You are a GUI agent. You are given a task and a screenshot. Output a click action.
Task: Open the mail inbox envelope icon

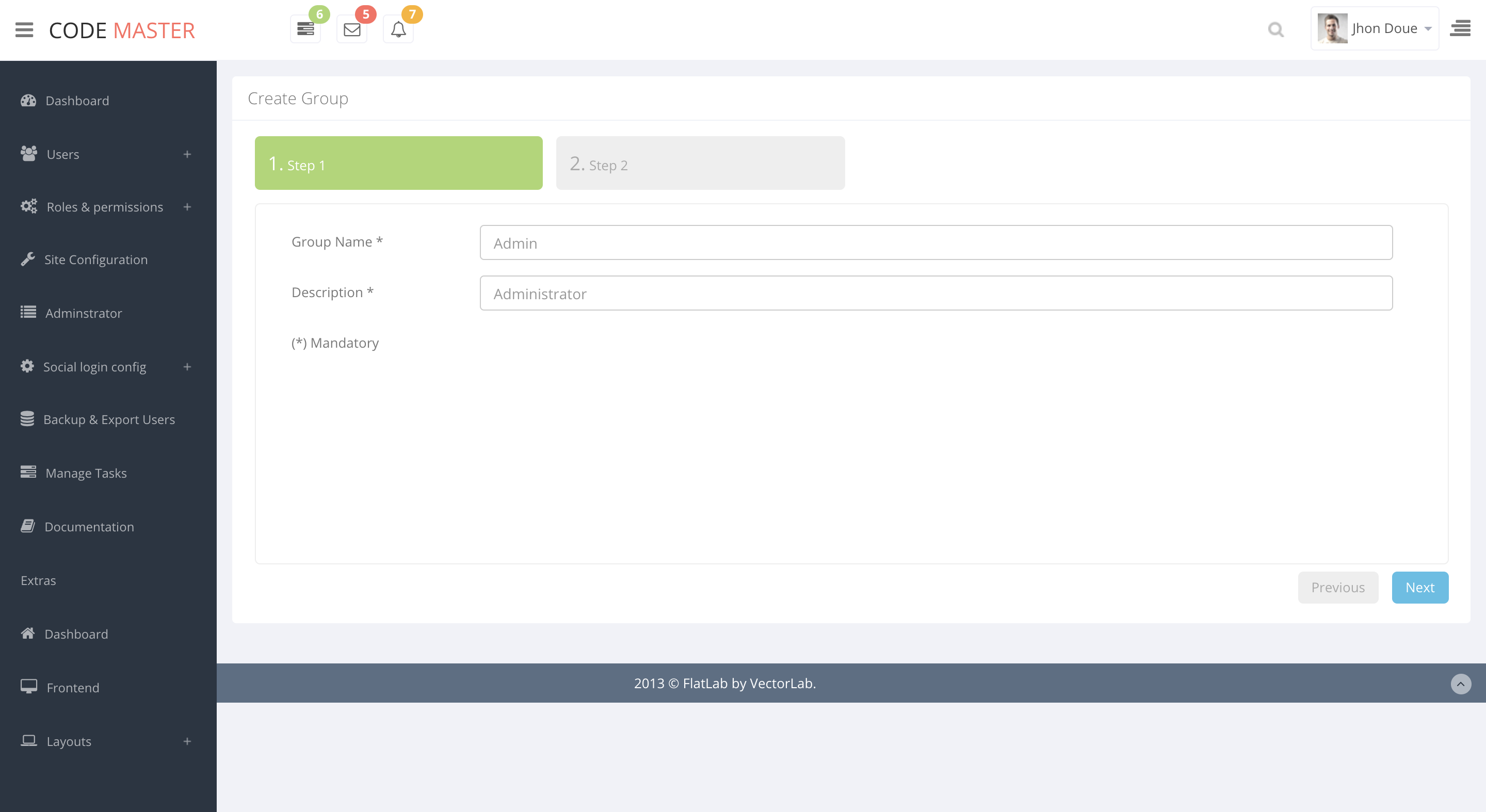(352, 29)
